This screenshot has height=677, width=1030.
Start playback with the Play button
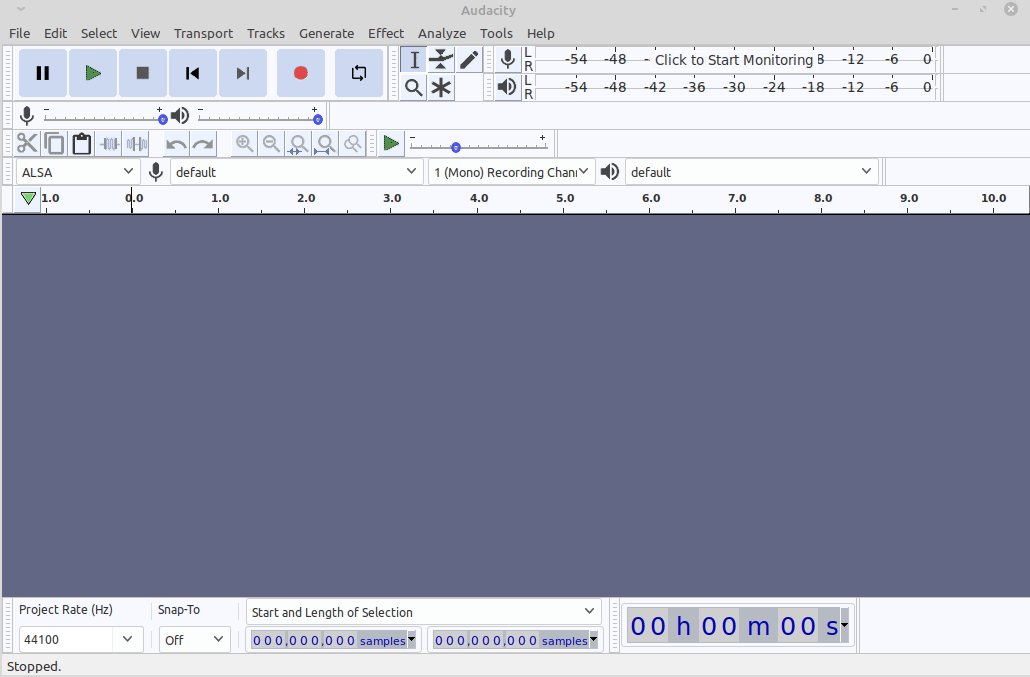coord(93,73)
